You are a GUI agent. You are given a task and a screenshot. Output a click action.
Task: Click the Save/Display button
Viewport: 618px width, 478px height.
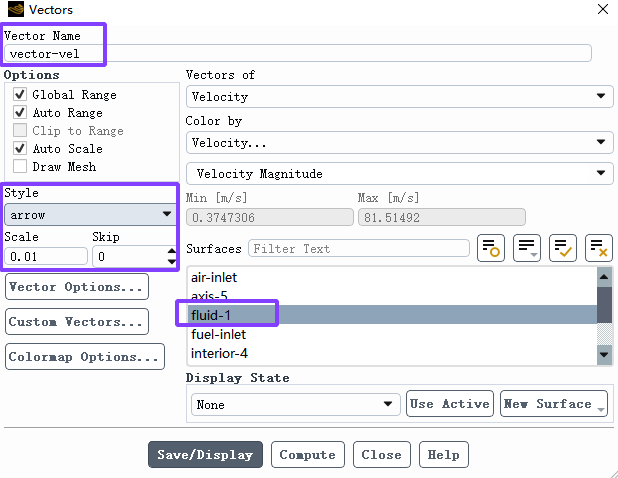point(205,455)
